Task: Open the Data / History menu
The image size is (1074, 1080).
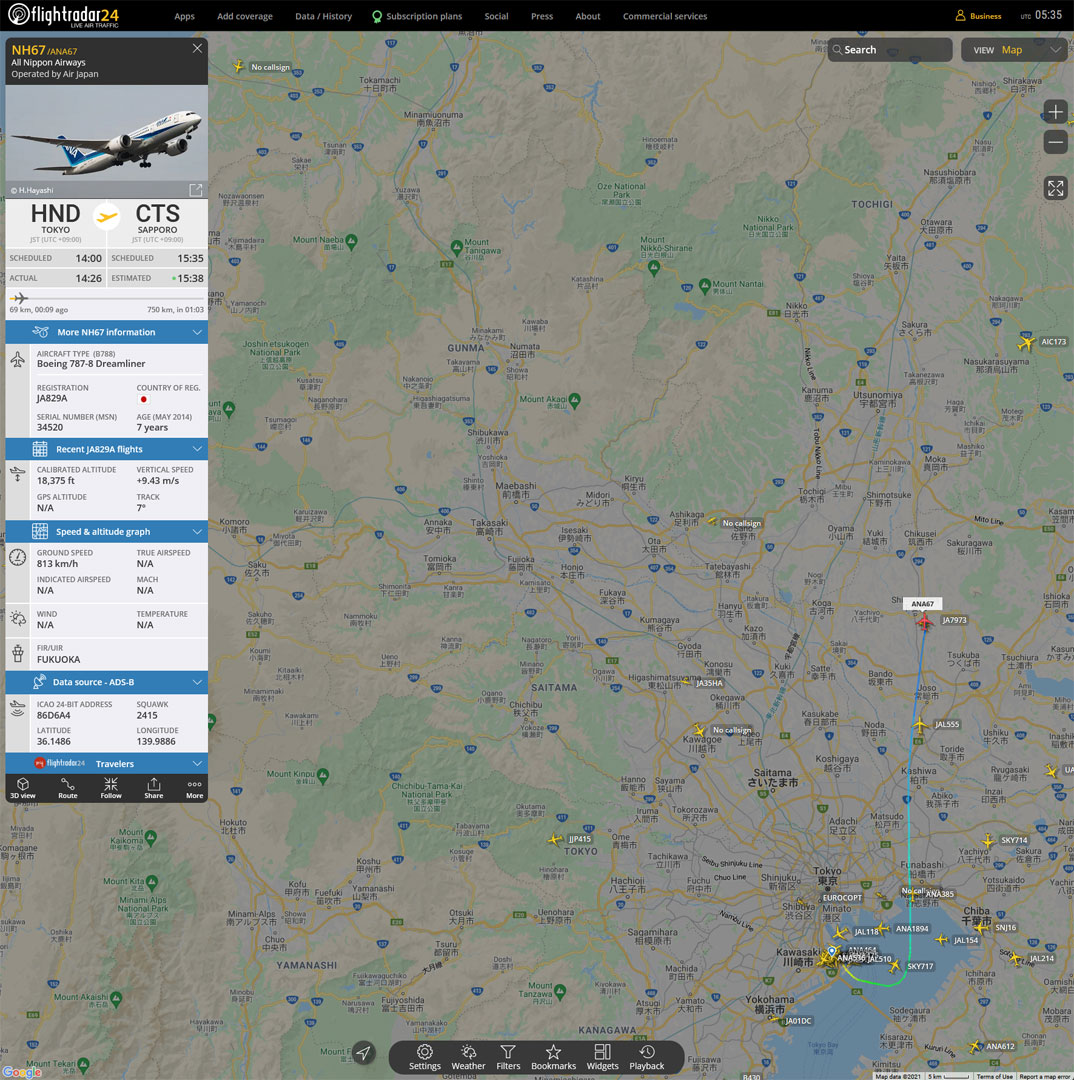Action: click(323, 16)
